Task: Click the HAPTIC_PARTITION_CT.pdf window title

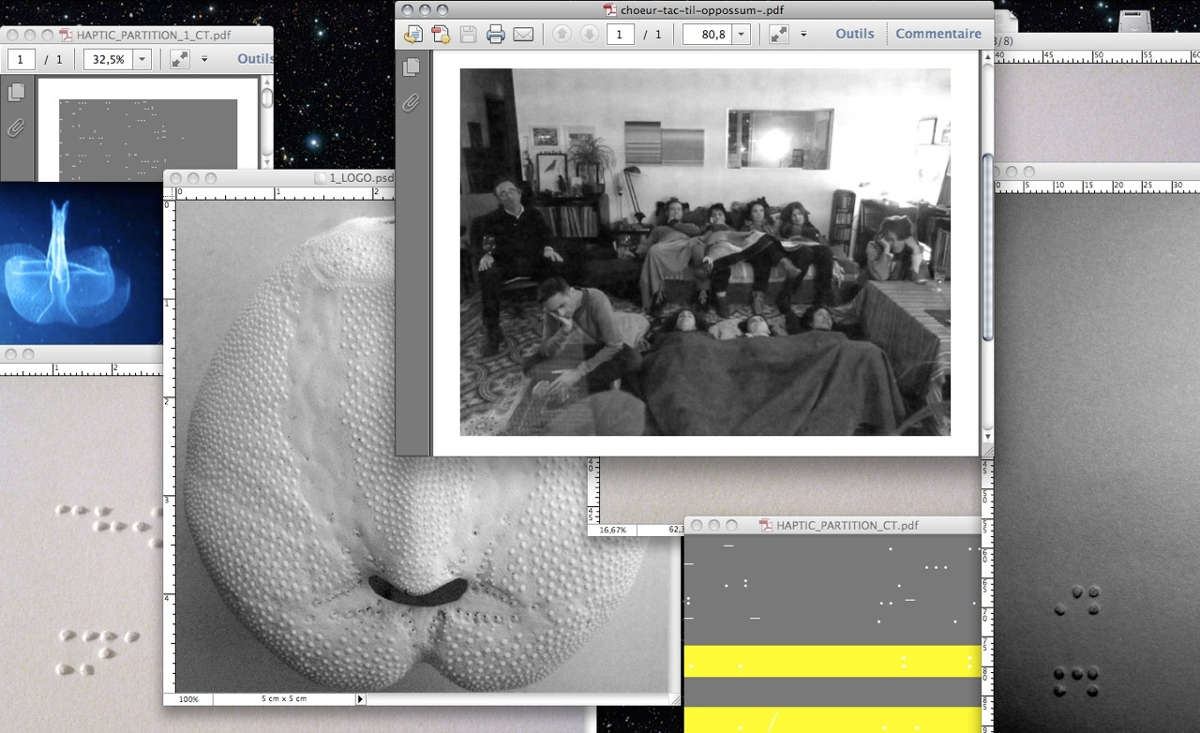Action: [846, 525]
